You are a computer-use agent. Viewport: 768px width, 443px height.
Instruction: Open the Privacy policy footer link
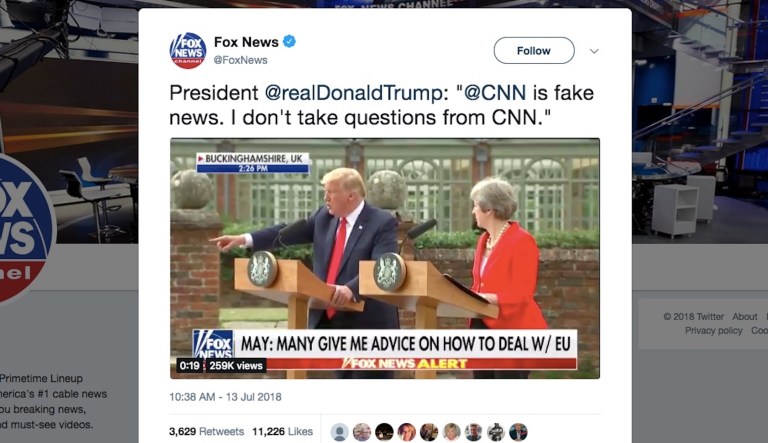point(714,330)
